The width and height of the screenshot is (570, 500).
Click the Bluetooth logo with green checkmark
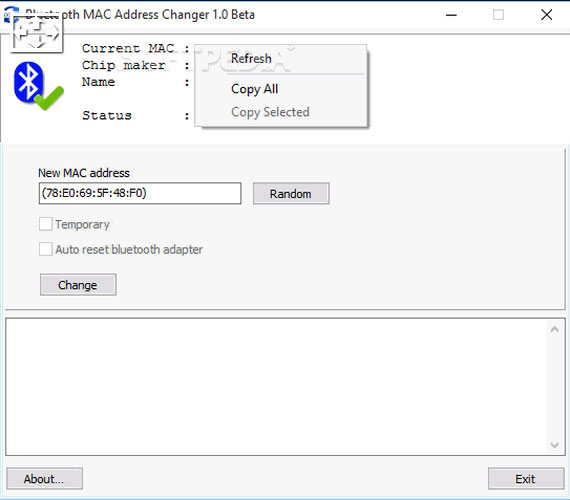(x=38, y=86)
